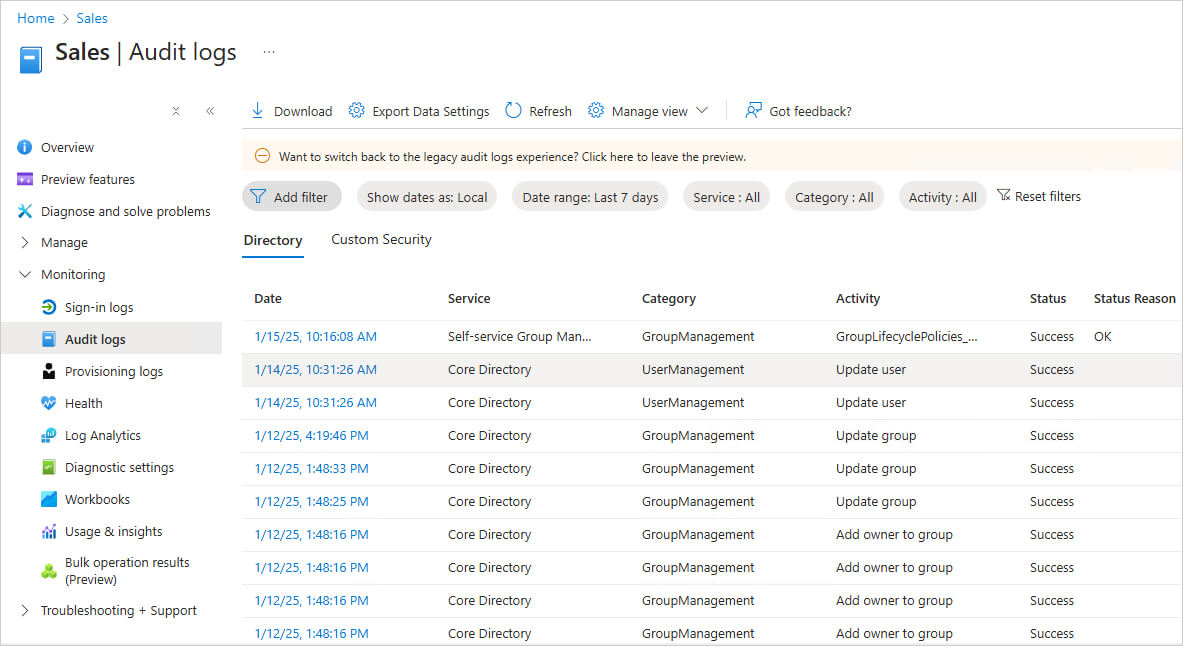Image resolution: width=1183 pixels, height=646 pixels.
Task: Click the Diagnostic settings icon
Action: pos(49,467)
